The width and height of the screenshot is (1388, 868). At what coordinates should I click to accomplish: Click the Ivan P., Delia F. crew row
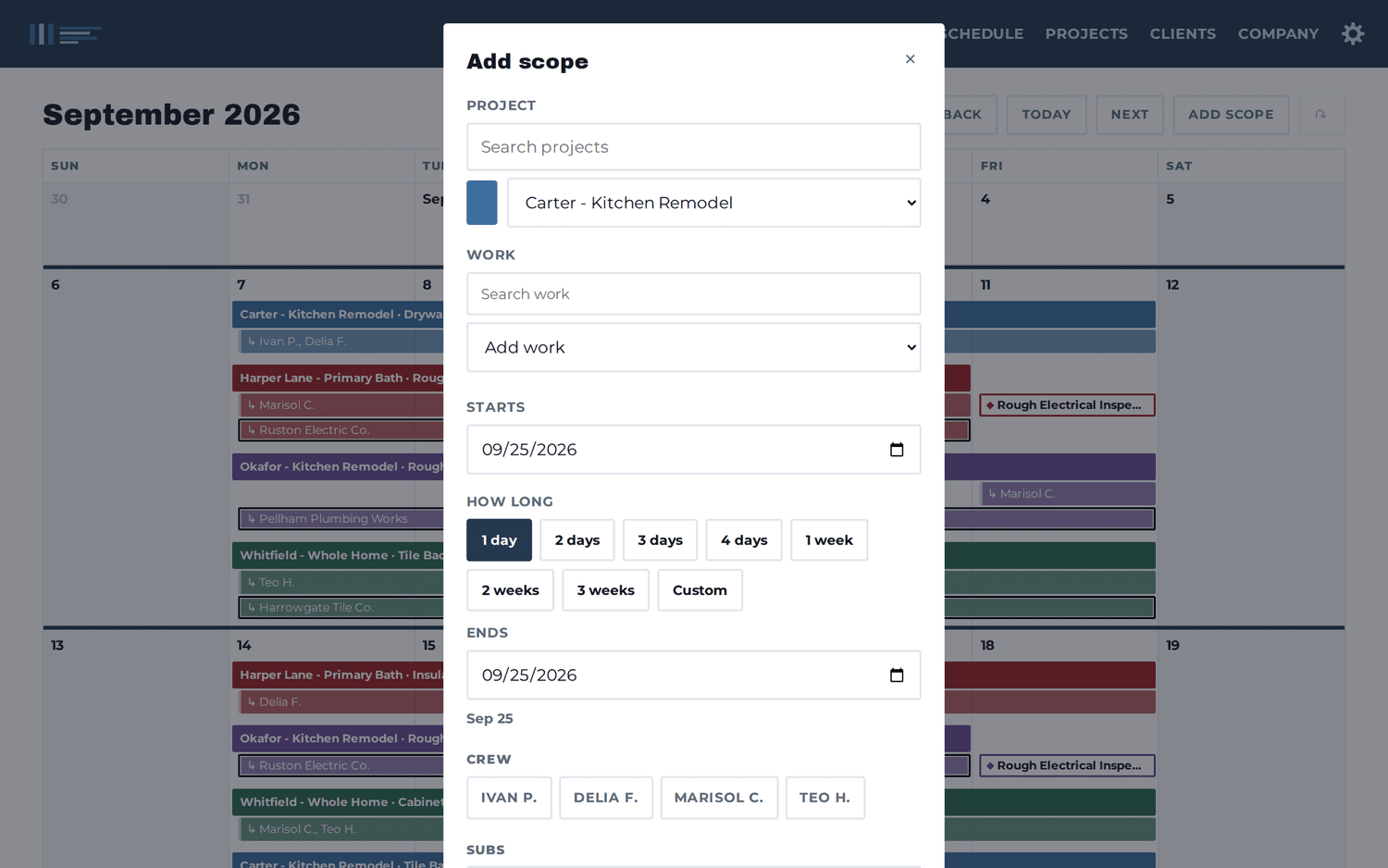click(x=341, y=341)
